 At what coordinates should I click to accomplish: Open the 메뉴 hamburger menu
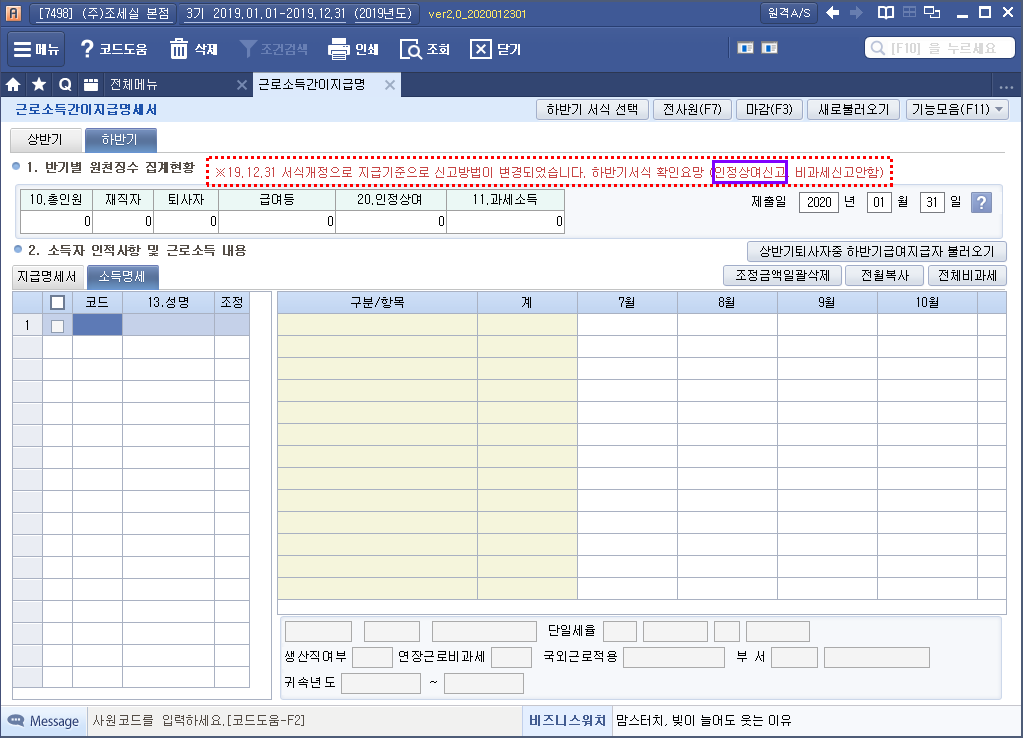tap(36, 49)
